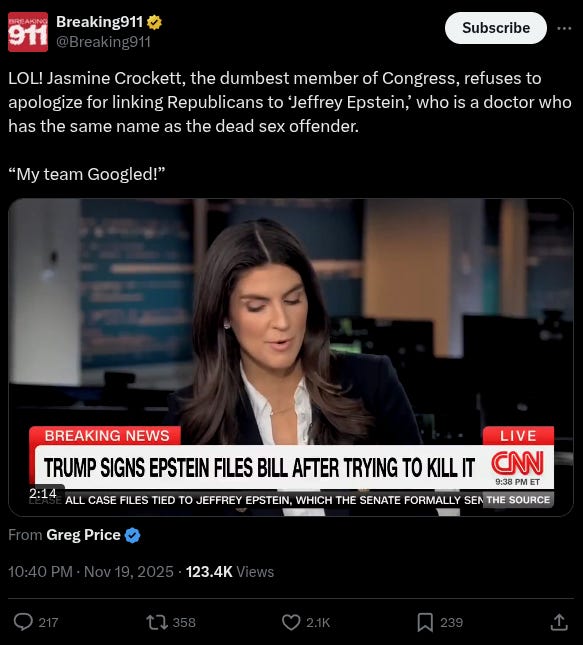Open the post timestamp 10:40 PM Nov 19, 2025
583x645 pixels.
tap(91, 571)
